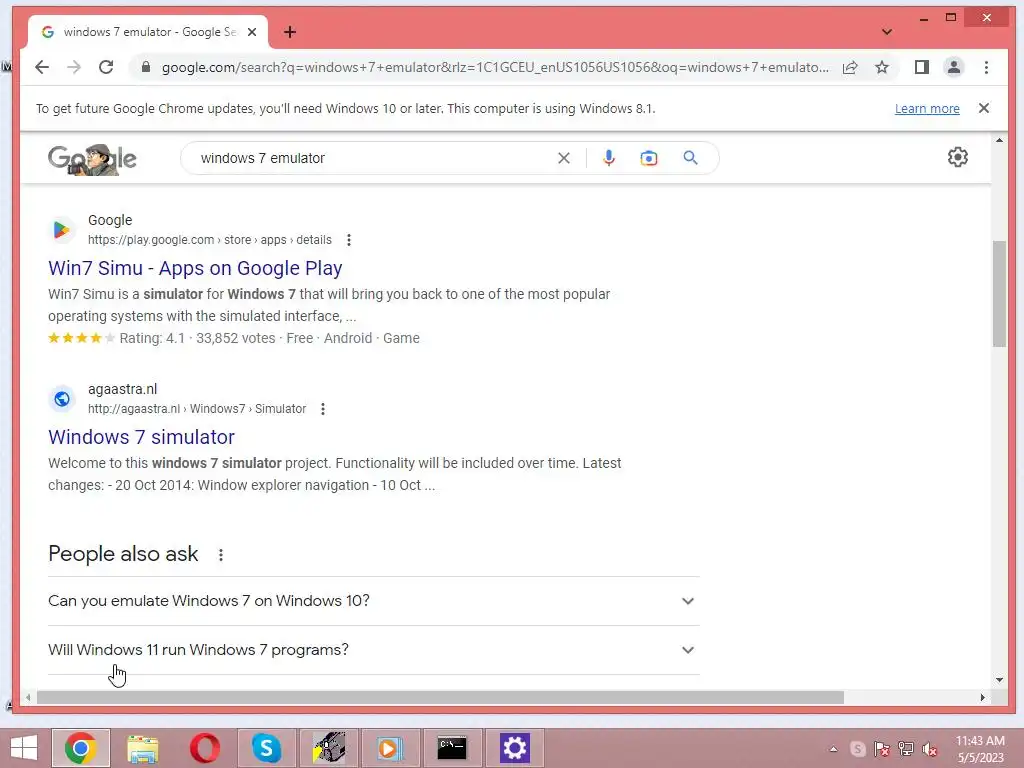Open clock showing 11:43 AM

(980, 749)
